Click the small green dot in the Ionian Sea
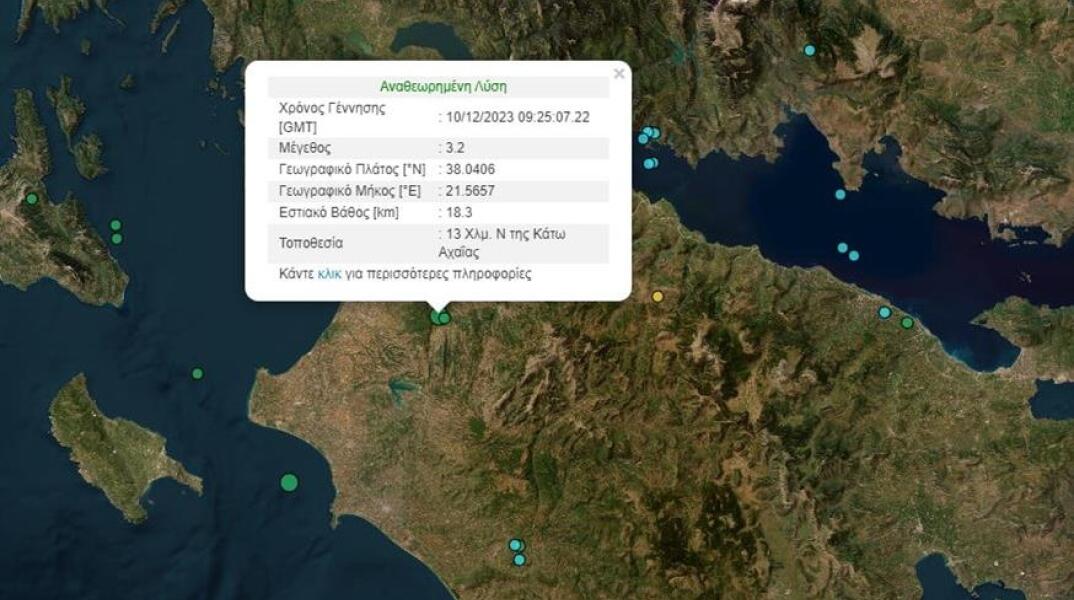Screen dimensions: 1074x600 coord(196,377)
